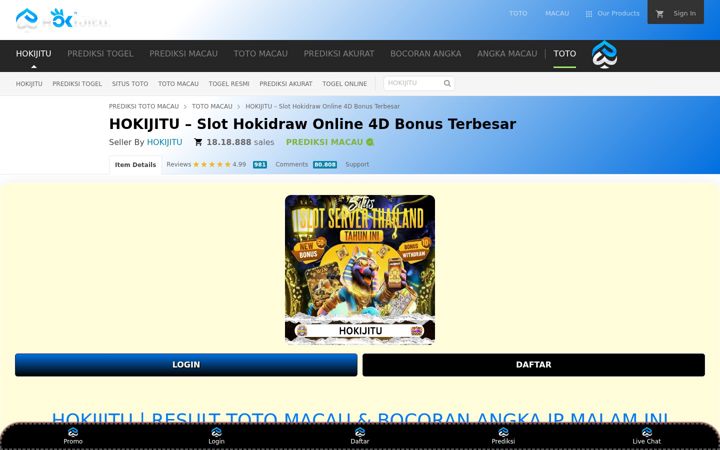Open the MACAU link in top header
This screenshot has width=720, height=450.
pos(557,13)
